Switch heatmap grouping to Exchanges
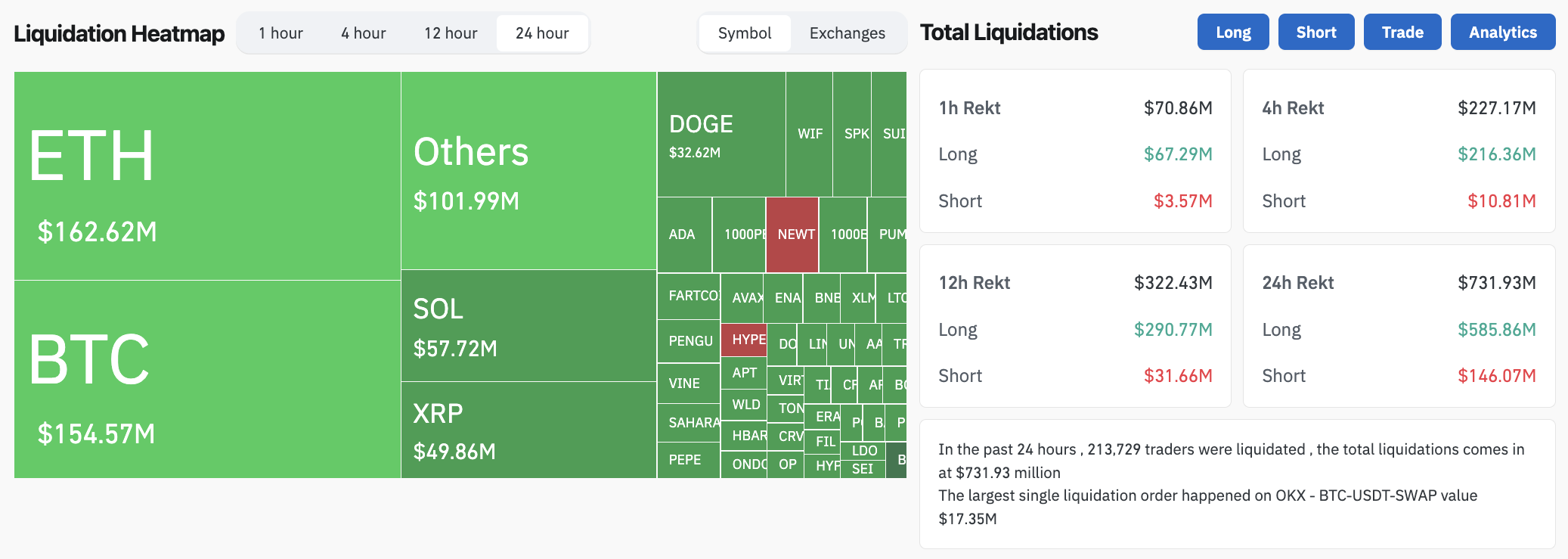The height and width of the screenshot is (559, 1568). click(846, 33)
